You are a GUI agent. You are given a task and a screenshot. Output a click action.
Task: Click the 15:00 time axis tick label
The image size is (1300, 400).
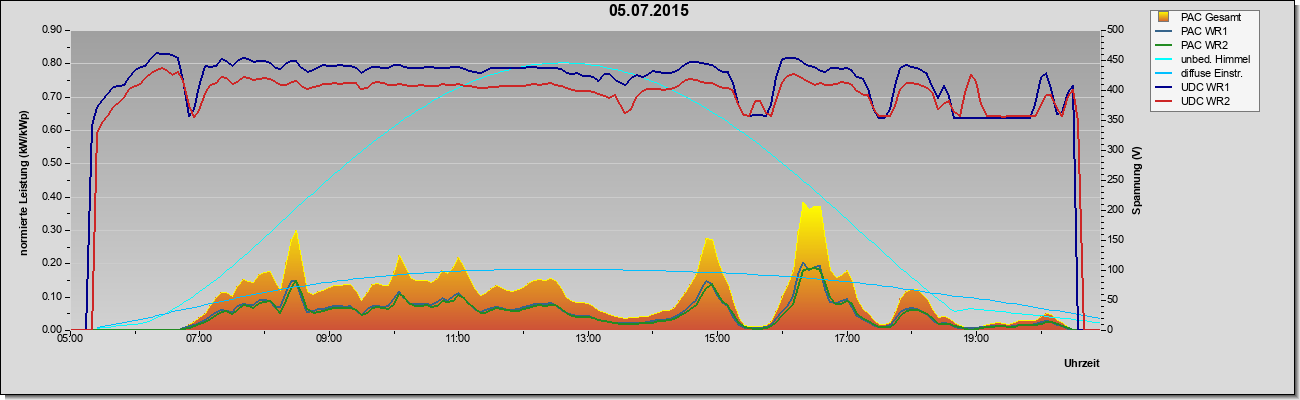pyautogui.click(x=718, y=339)
